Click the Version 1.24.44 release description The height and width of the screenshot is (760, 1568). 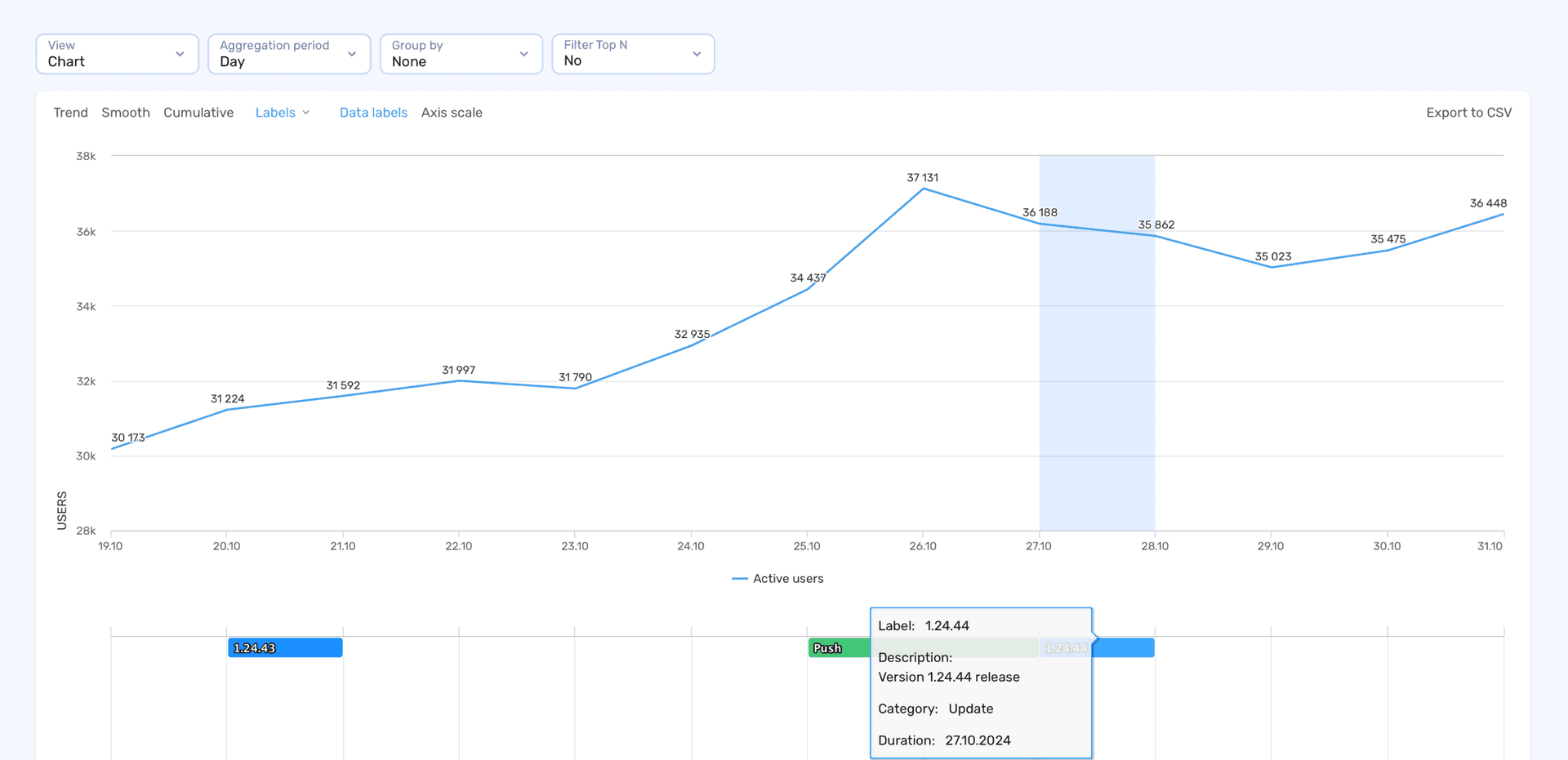(x=948, y=677)
